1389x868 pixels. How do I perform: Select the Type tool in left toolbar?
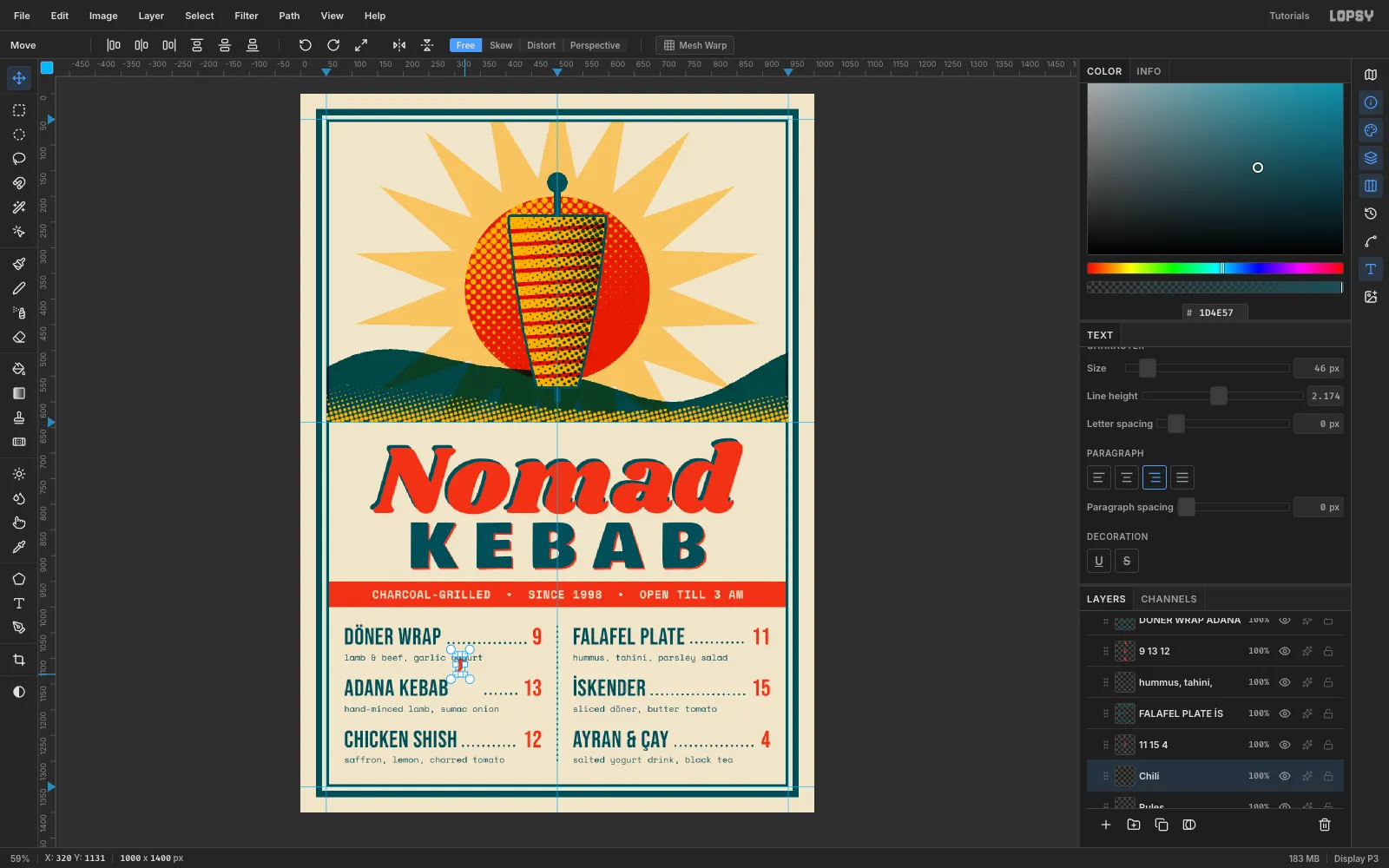click(x=19, y=603)
